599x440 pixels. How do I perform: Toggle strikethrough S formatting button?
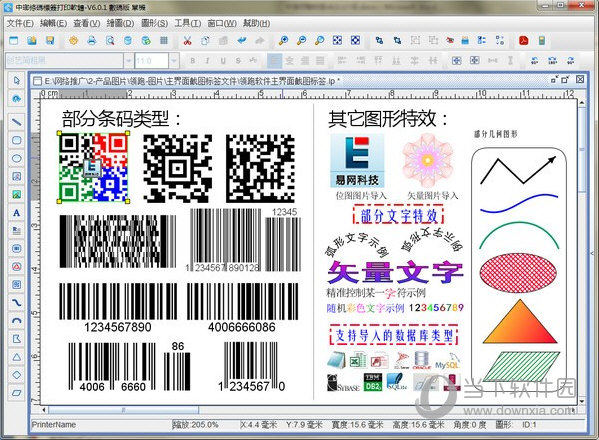click(x=238, y=60)
